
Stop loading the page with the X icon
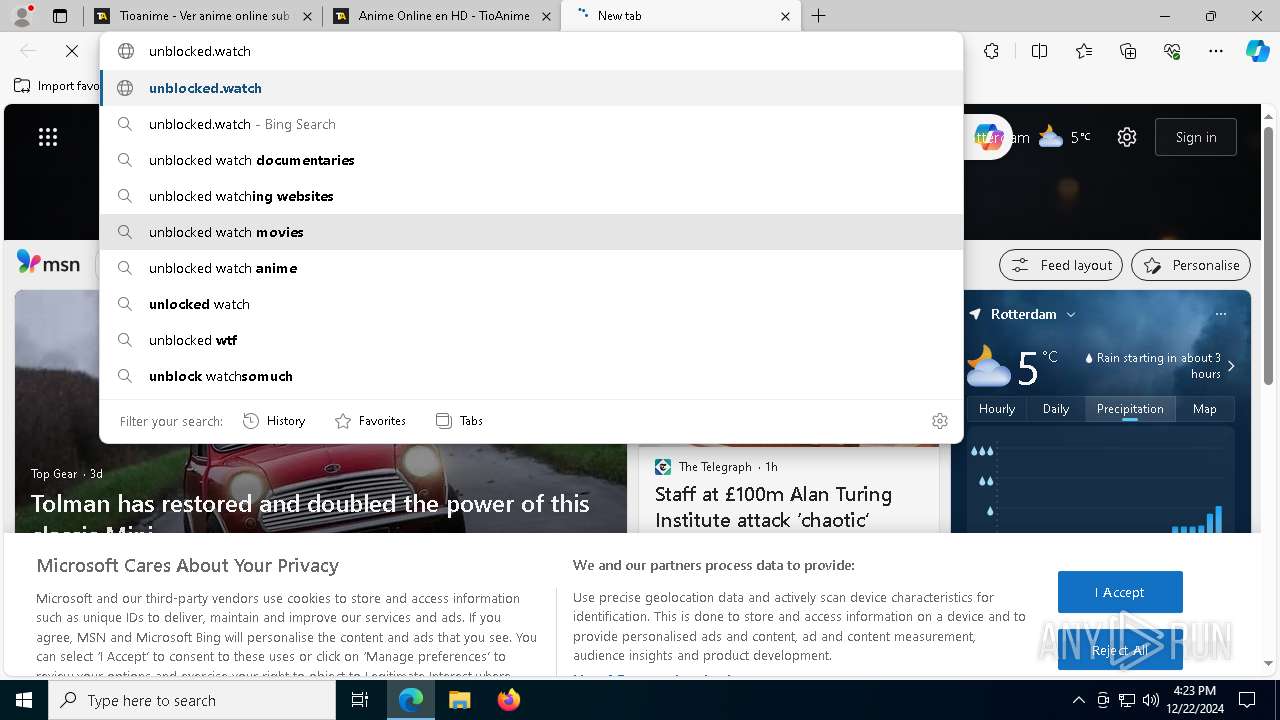point(72,51)
